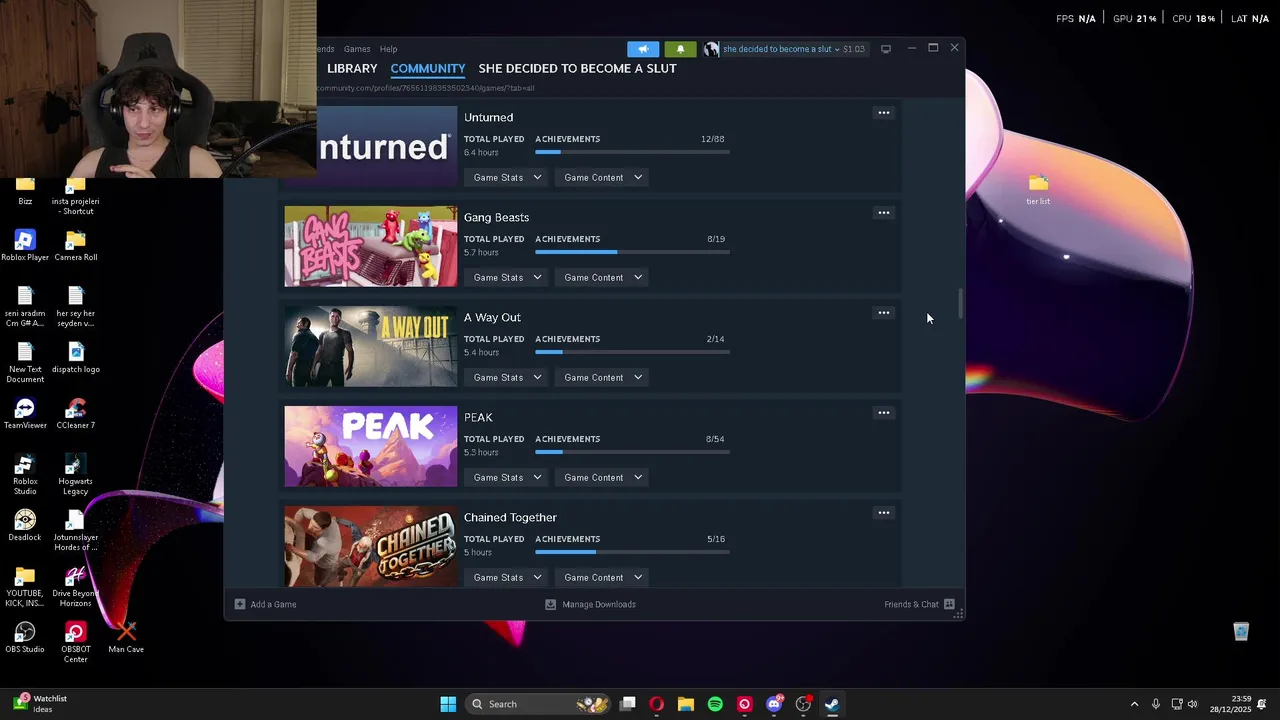Select the dispatch logo file icon

[76, 357]
